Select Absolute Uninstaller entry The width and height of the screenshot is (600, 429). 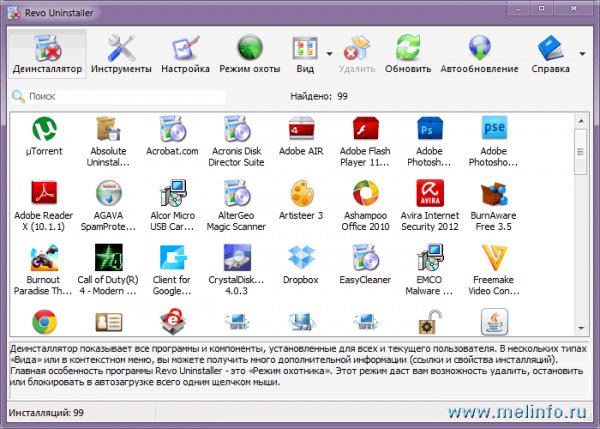click(x=108, y=142)
